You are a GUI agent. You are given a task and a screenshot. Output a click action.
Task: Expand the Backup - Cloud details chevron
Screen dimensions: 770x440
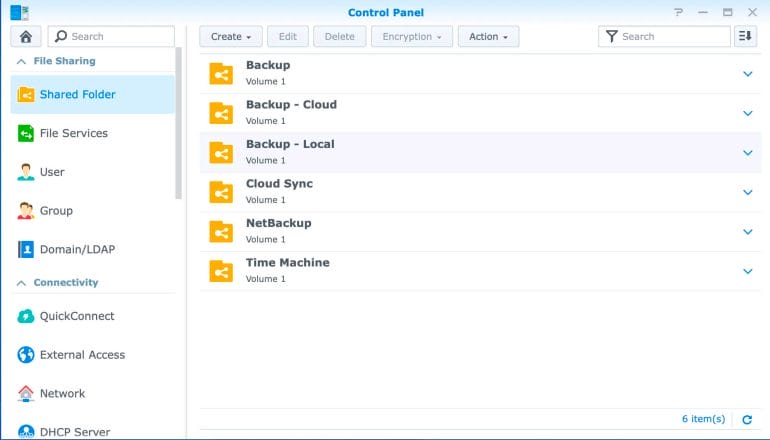click(747, 113)
